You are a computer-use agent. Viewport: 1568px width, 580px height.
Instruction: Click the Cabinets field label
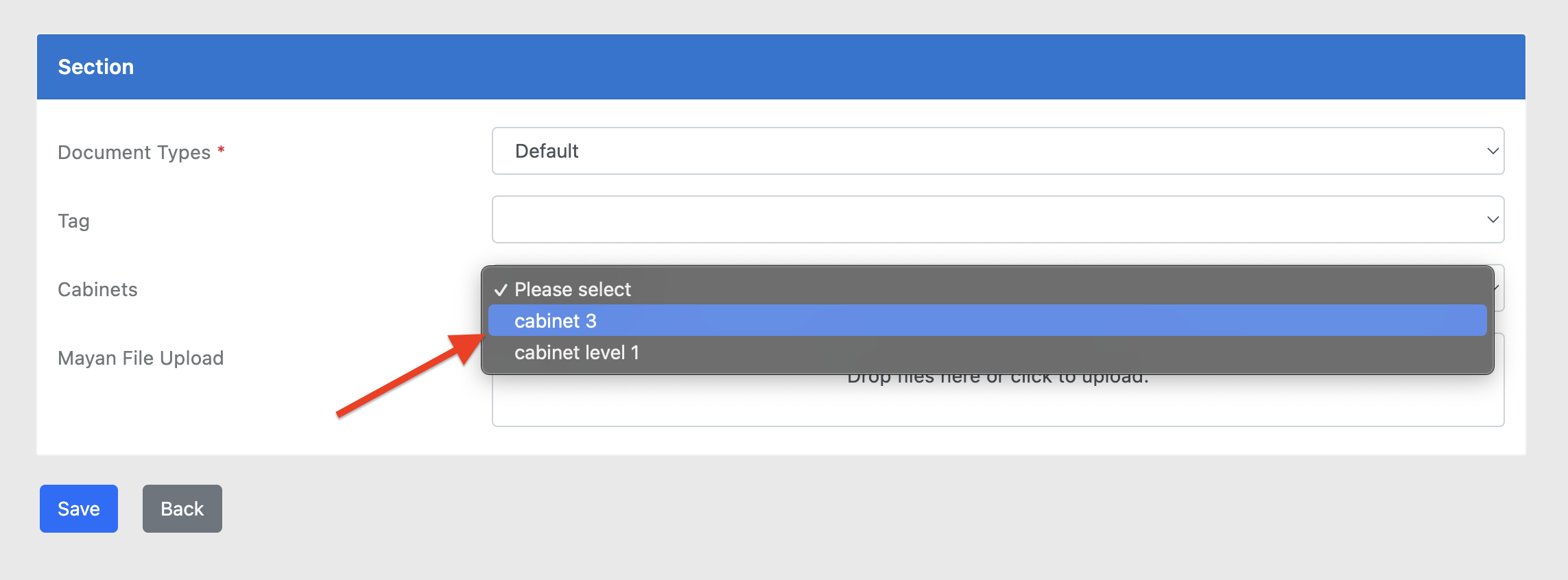click(x=97, y=289)
